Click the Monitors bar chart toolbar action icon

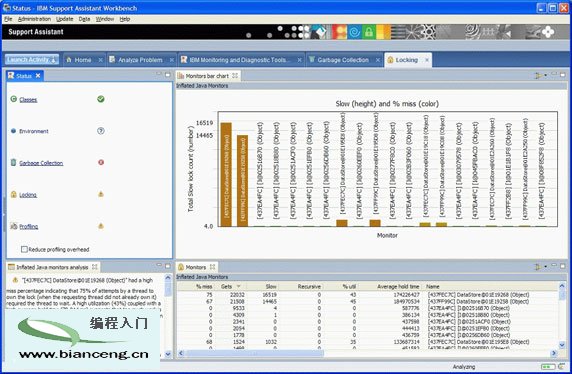pos(538,76)
